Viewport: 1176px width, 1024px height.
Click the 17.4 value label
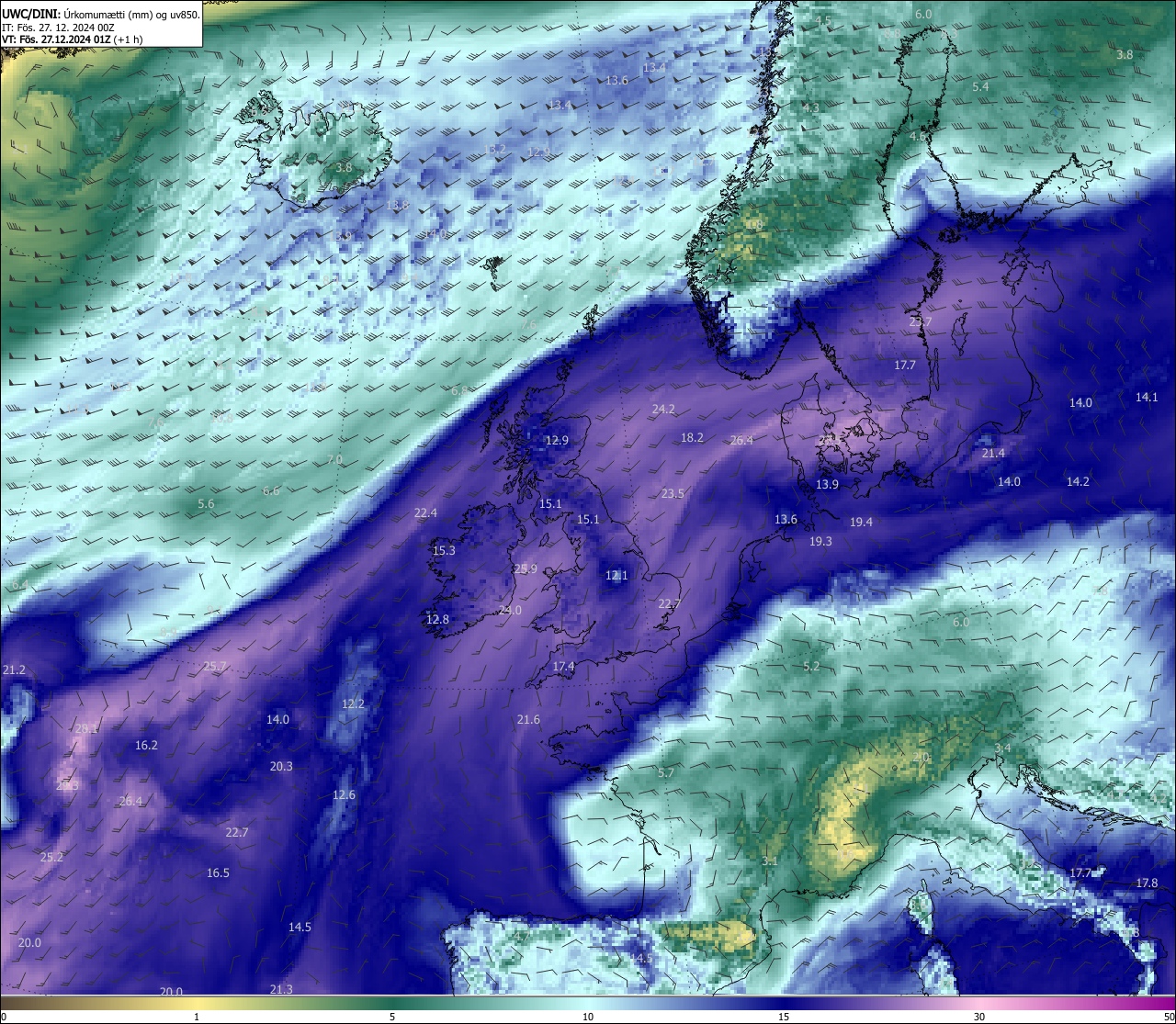click(x=563, y=666)
